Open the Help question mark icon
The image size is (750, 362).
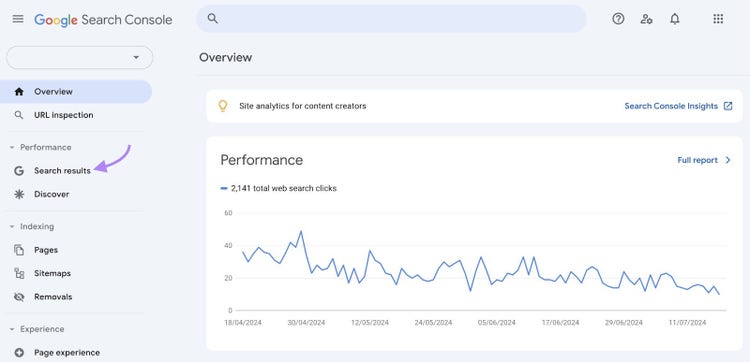click(x=618, y=19)
